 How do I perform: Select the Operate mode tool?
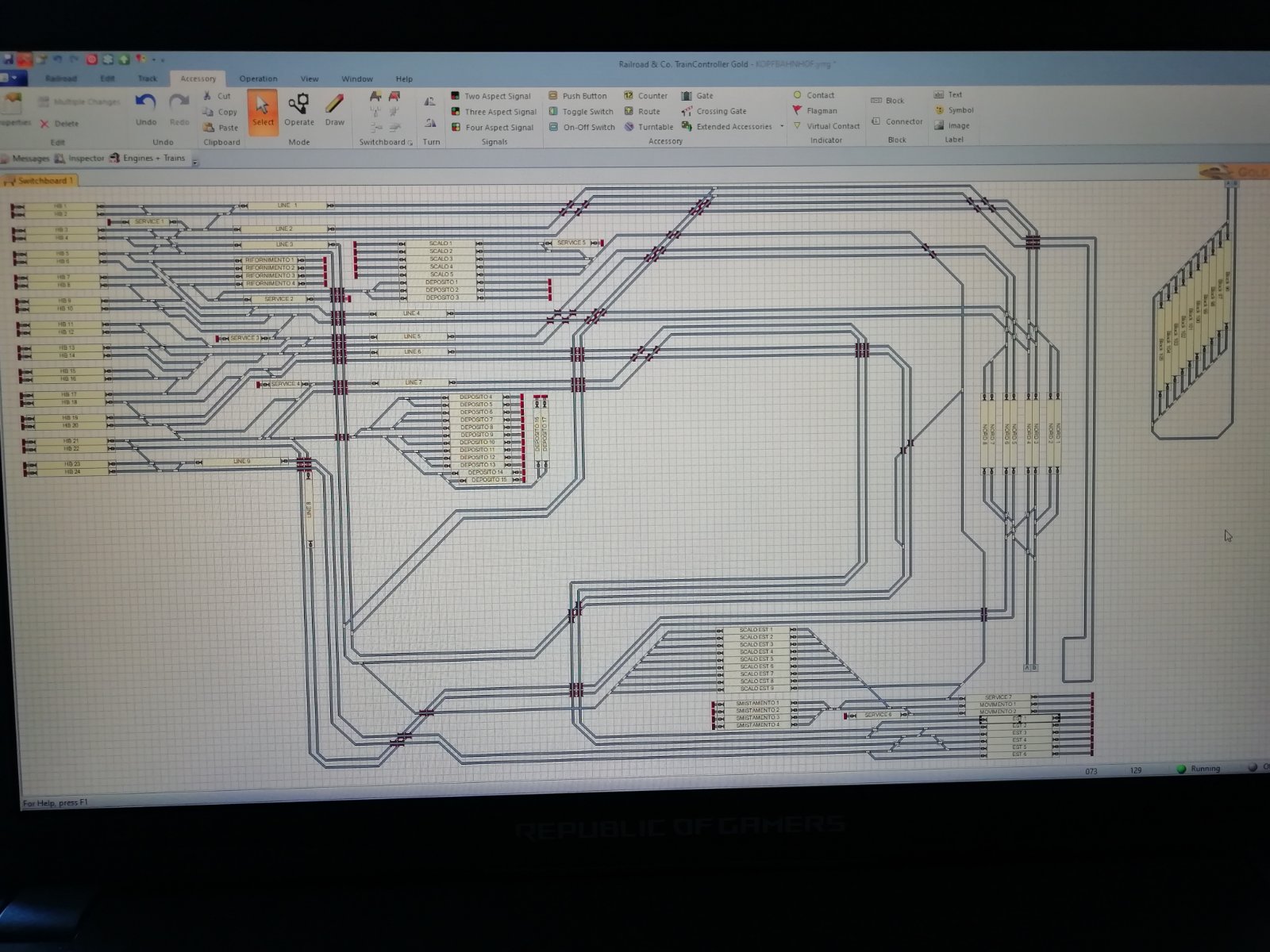[298, 109]
